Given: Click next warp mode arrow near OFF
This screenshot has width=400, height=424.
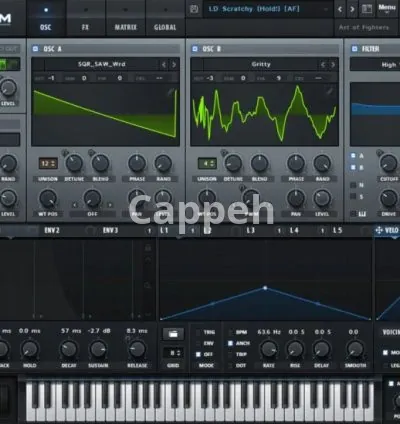Looking at the screenshot, I should (x=110, y=205).
